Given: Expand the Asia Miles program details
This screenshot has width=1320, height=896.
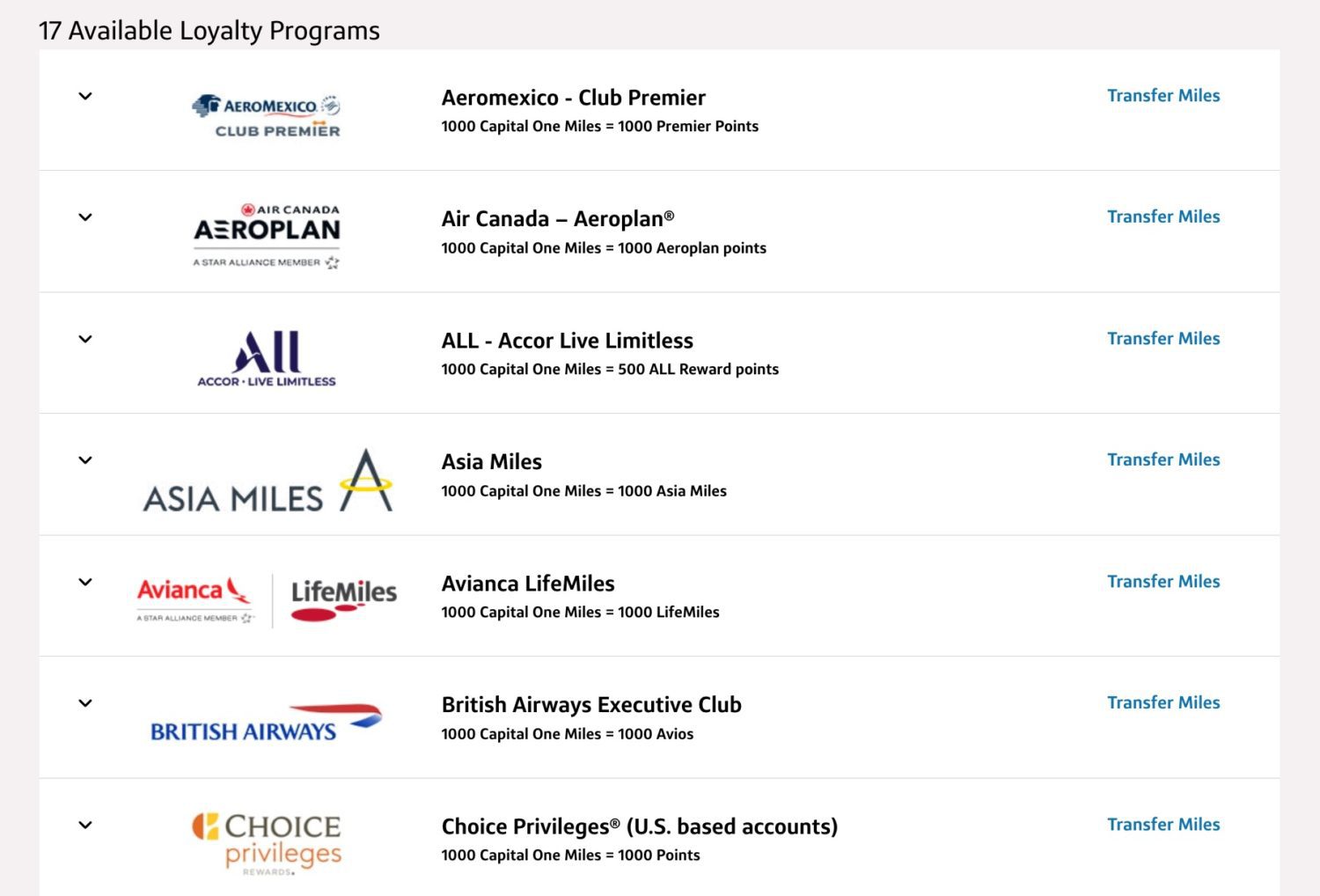Looking at the screenshot, I should (x=84, y=459).
